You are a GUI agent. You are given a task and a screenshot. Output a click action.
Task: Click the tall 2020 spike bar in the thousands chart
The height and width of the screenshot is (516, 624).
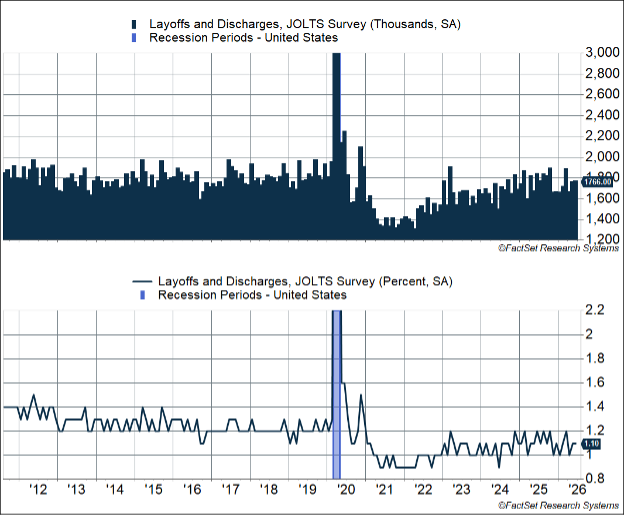click(x=337, y=146)
